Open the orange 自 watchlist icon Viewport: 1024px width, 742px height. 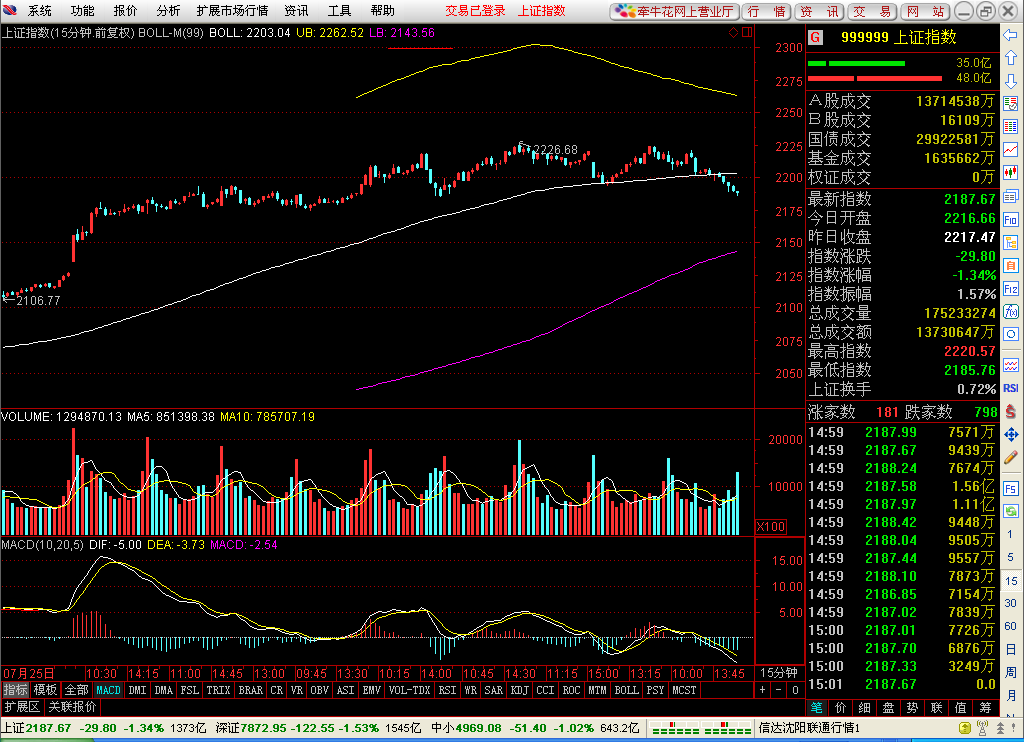[1011, 265]
